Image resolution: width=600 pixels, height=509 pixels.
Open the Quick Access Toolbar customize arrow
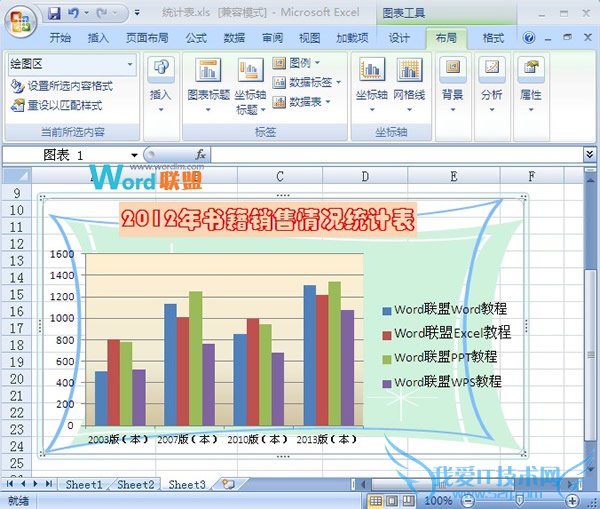click(137, 13)
